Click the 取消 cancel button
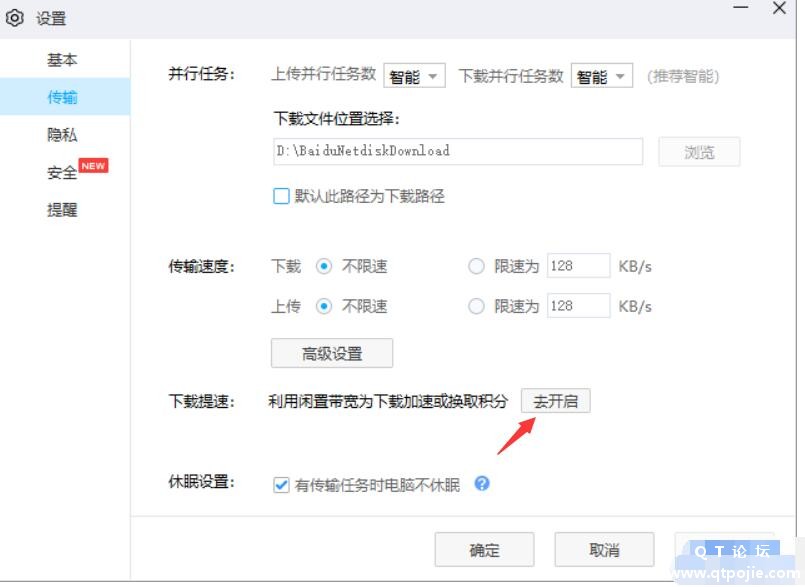Viewport: 805px width, 587px height. click(x=604, y=550)
